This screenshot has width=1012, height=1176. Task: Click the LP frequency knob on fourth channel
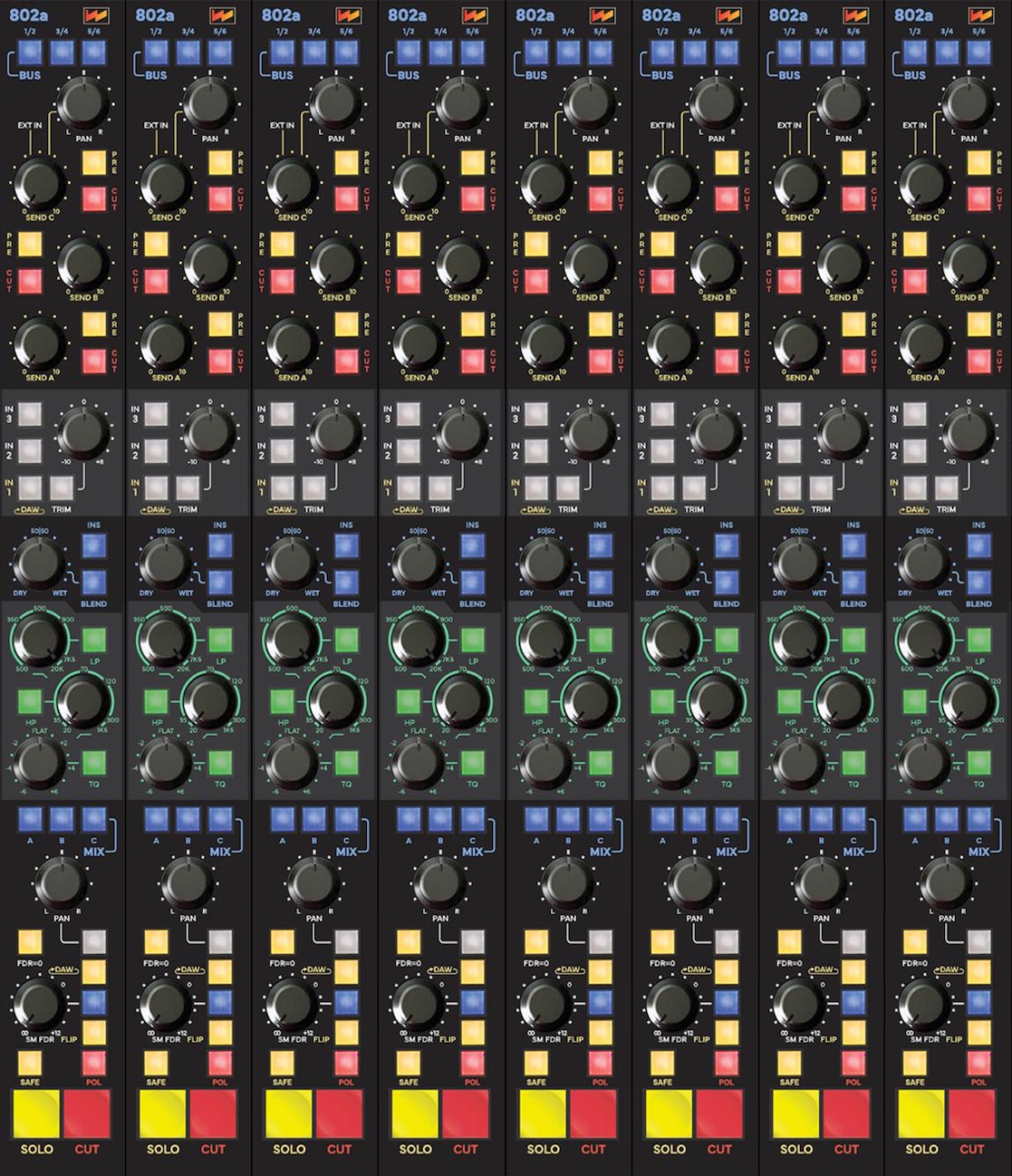click(x=418, y=640)
